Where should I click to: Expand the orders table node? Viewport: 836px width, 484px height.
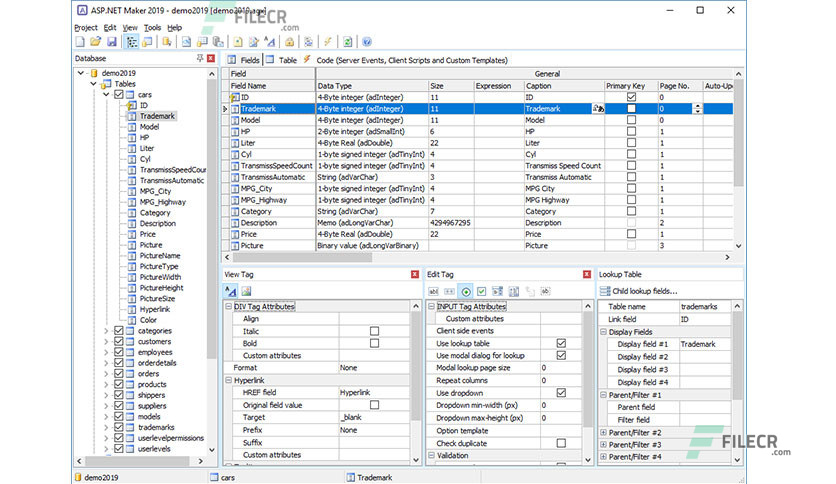click(x=106, y=374)
